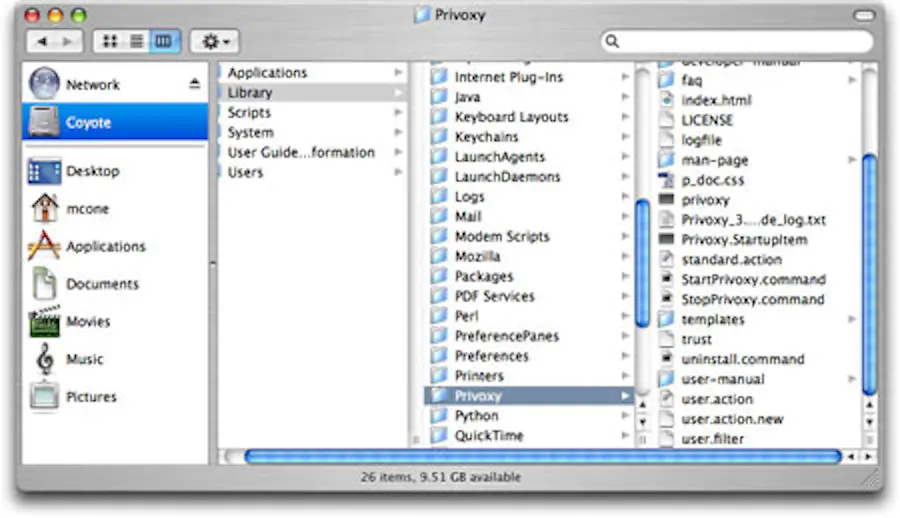This screenshot has height=518, width=900.
Task: Click StartPrivoxy.command file icon
Action: 666,279
